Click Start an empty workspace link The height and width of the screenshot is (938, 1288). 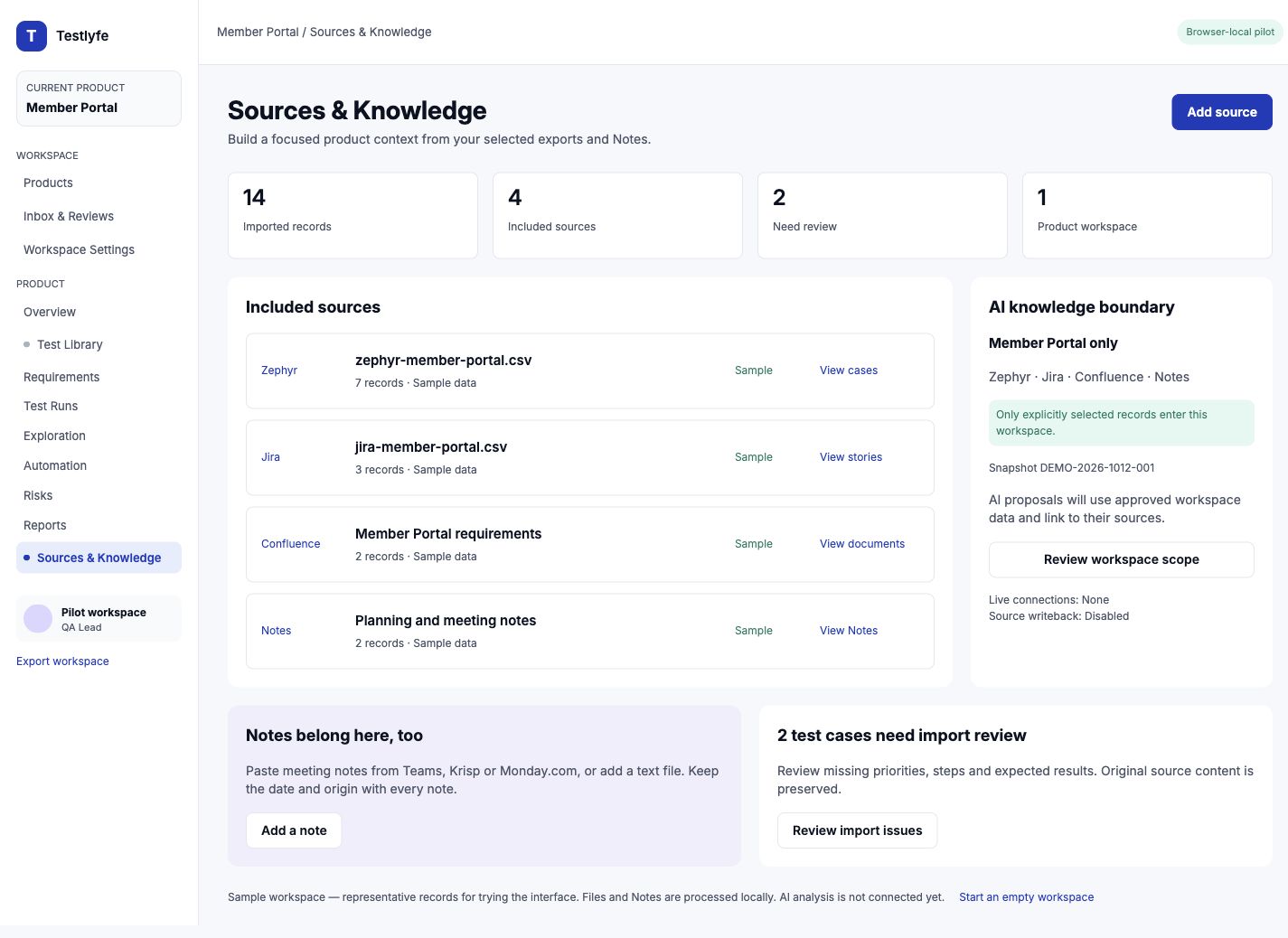pos(1026,897)
